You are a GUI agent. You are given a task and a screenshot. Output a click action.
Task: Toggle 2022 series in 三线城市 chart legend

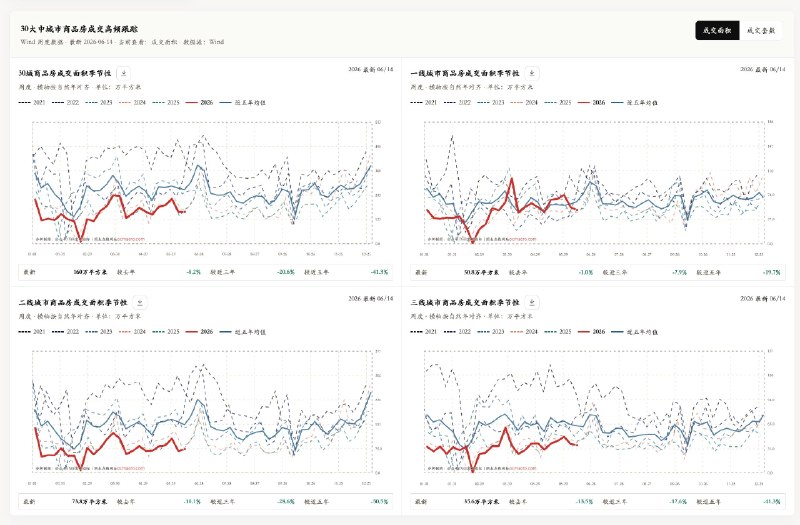457,332
